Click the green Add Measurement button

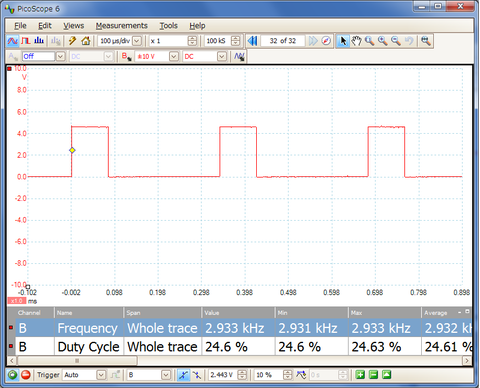tap(360, 375)
